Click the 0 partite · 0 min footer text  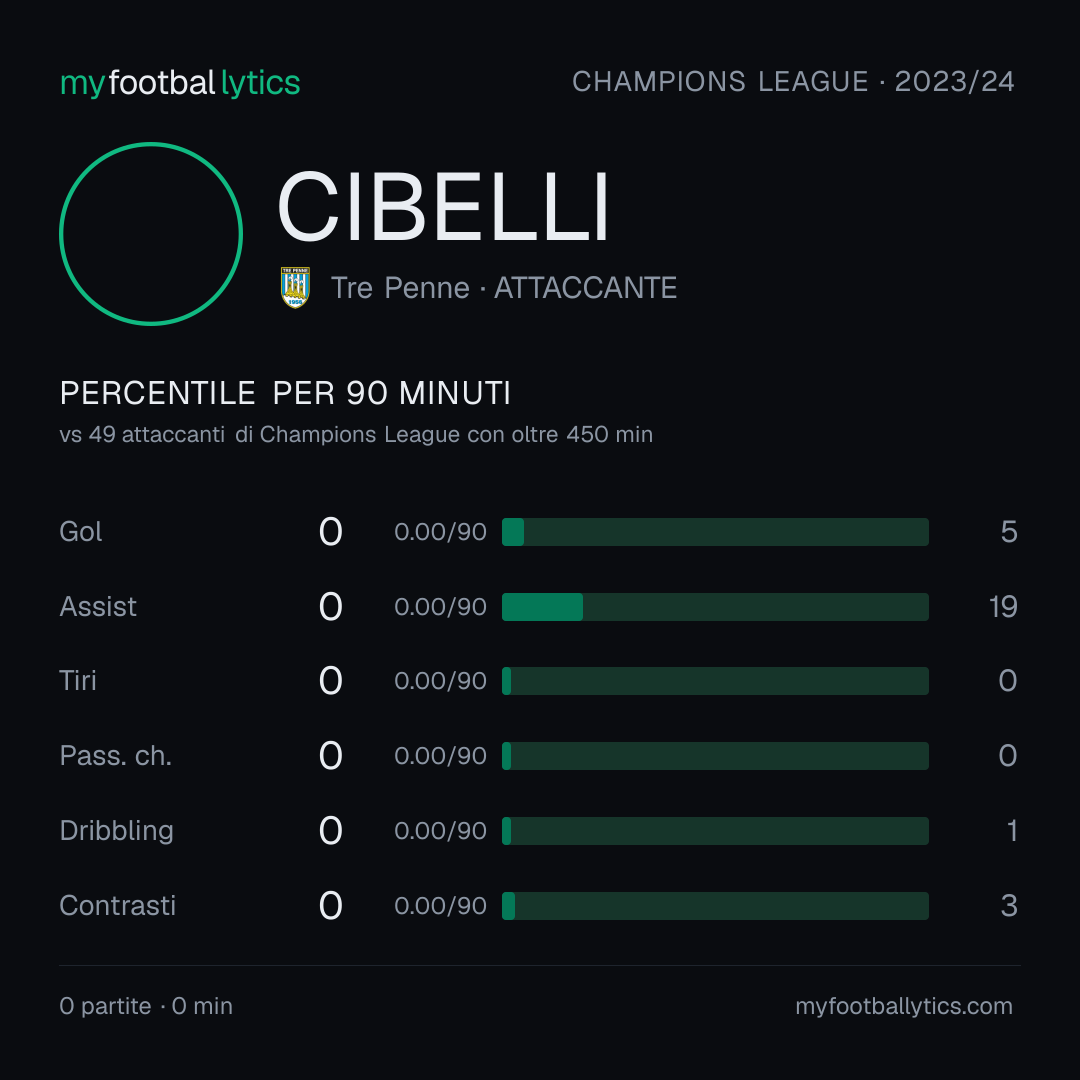tap(146, 1006)
